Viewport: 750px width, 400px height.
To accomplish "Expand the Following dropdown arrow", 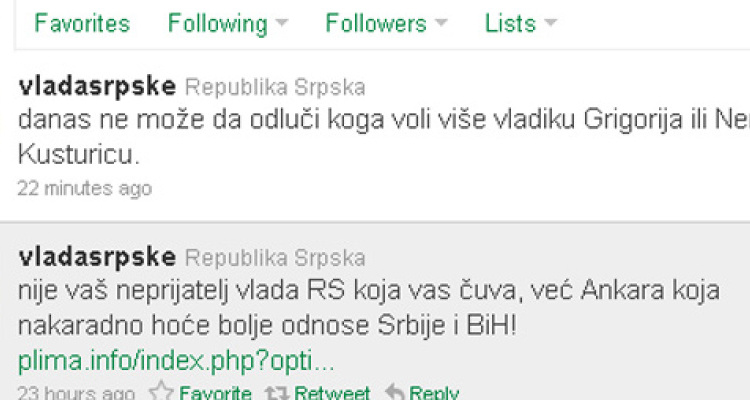I will point(282,22).
